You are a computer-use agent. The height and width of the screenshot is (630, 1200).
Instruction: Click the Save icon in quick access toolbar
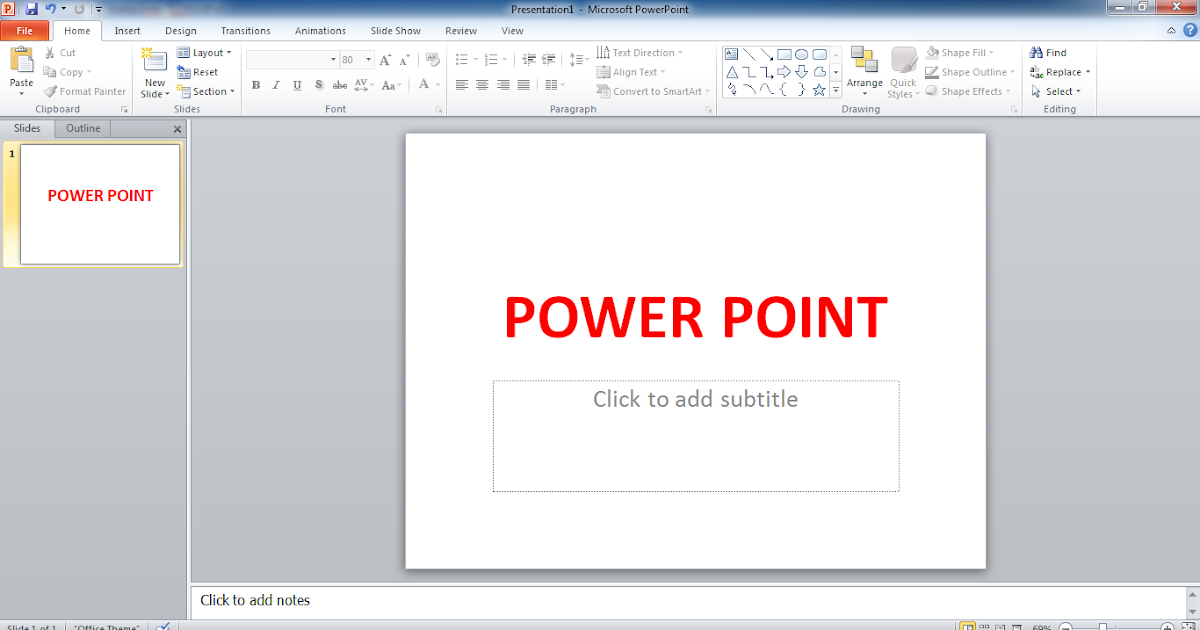point(31,8)
